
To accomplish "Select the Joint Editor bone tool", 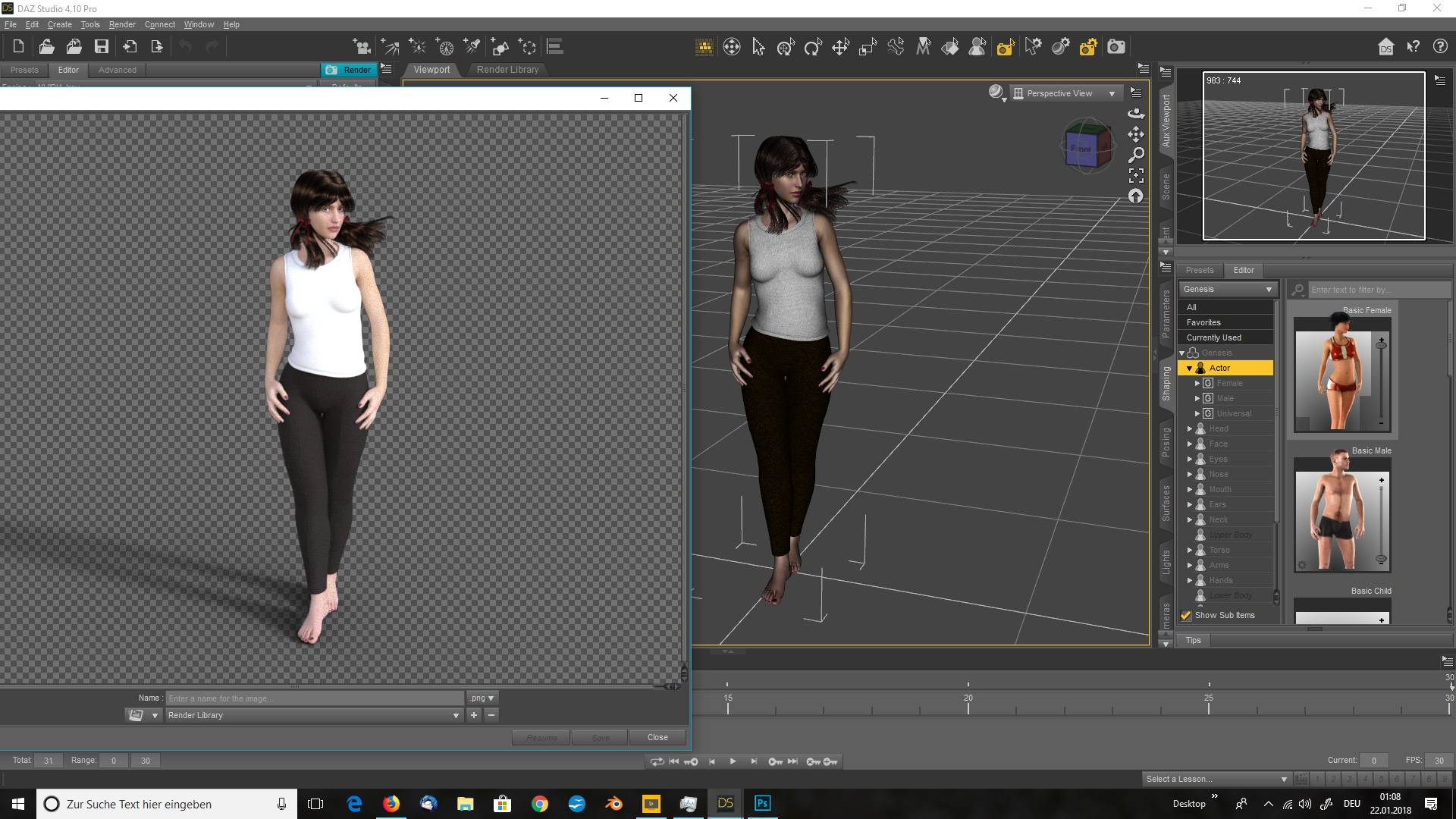I will tap(896, 47).
